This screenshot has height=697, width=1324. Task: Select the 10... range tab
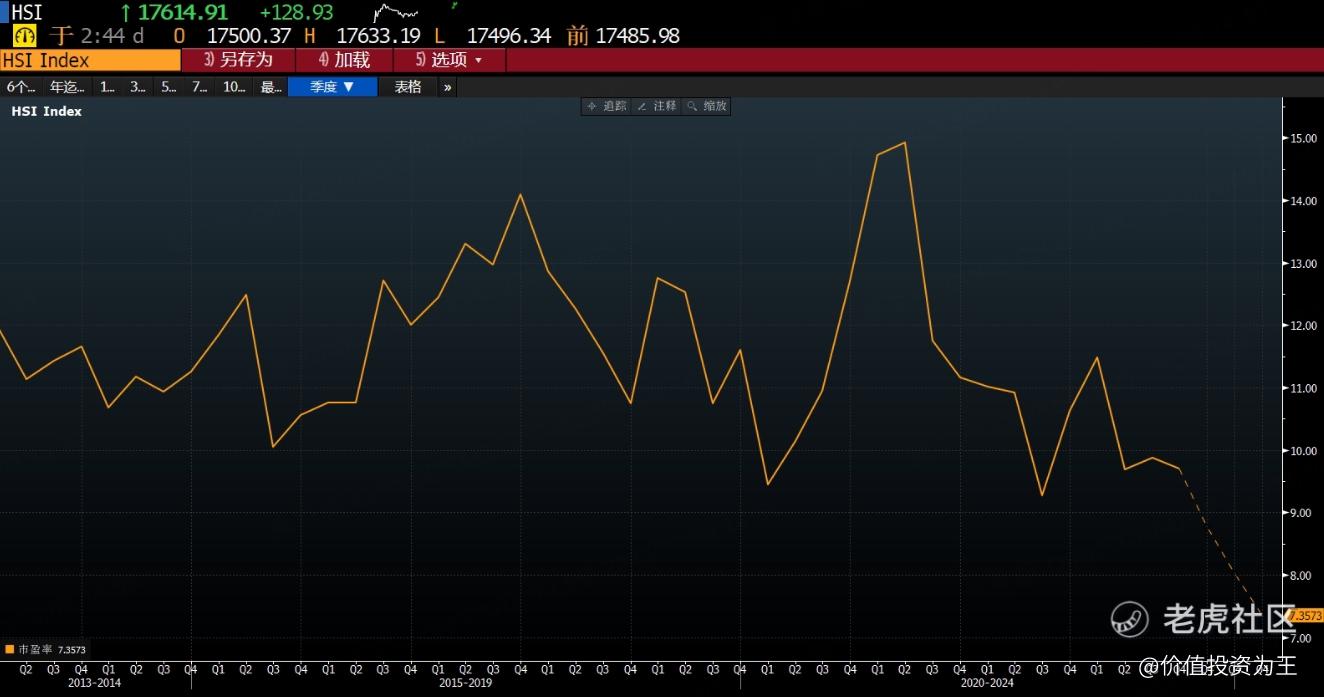tap(234, 87)
